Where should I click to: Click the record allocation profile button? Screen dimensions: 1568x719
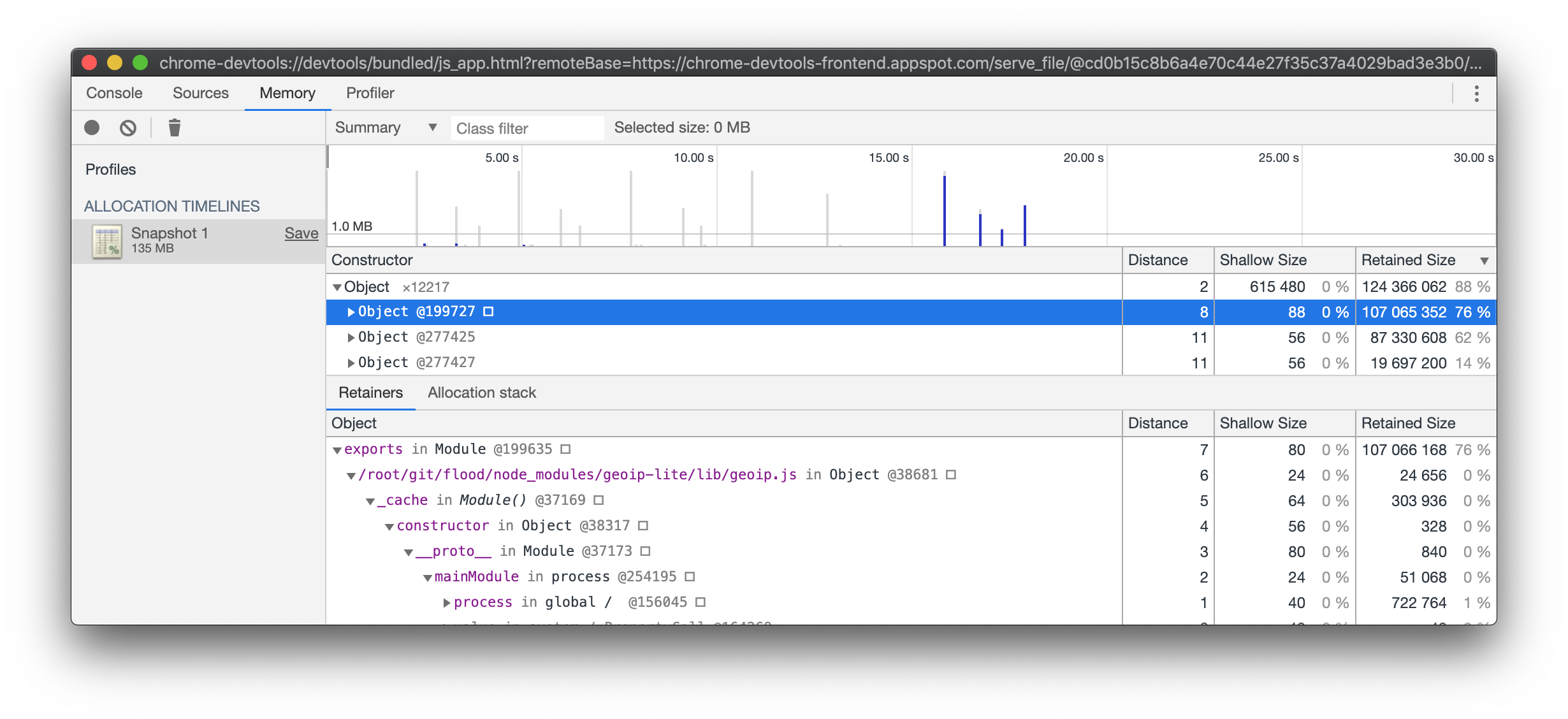92,128
